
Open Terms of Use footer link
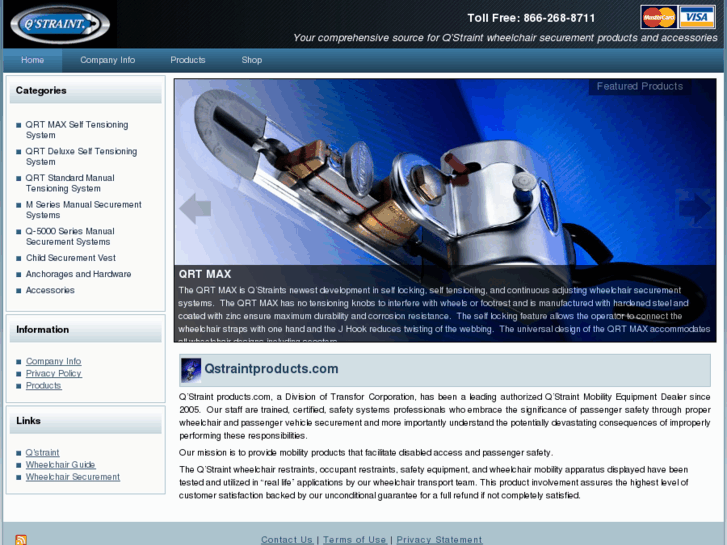(355, 540)
